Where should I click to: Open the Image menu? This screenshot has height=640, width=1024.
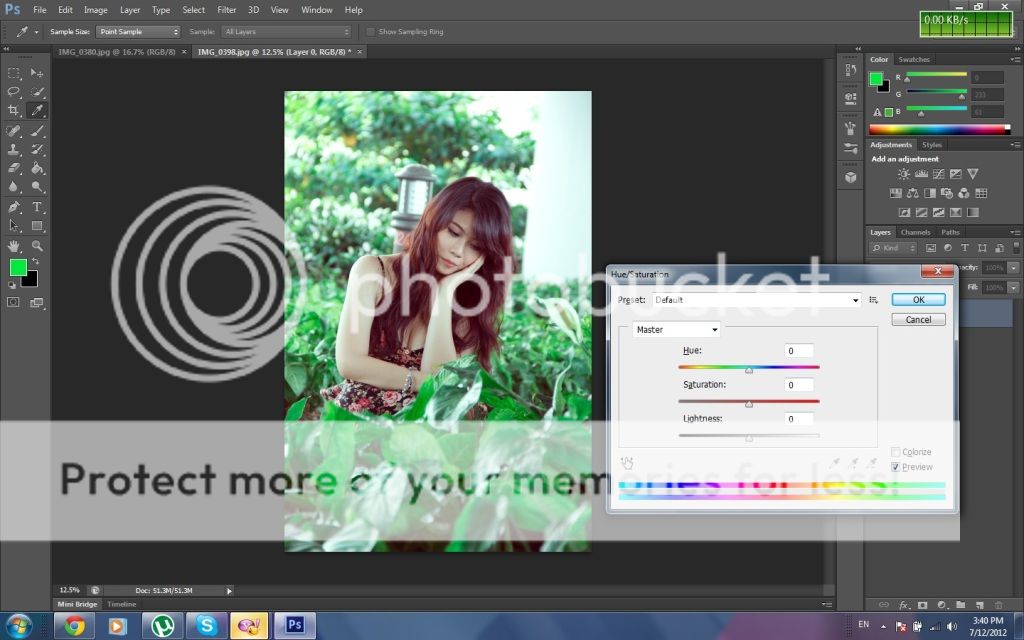[x=95, y=10]
